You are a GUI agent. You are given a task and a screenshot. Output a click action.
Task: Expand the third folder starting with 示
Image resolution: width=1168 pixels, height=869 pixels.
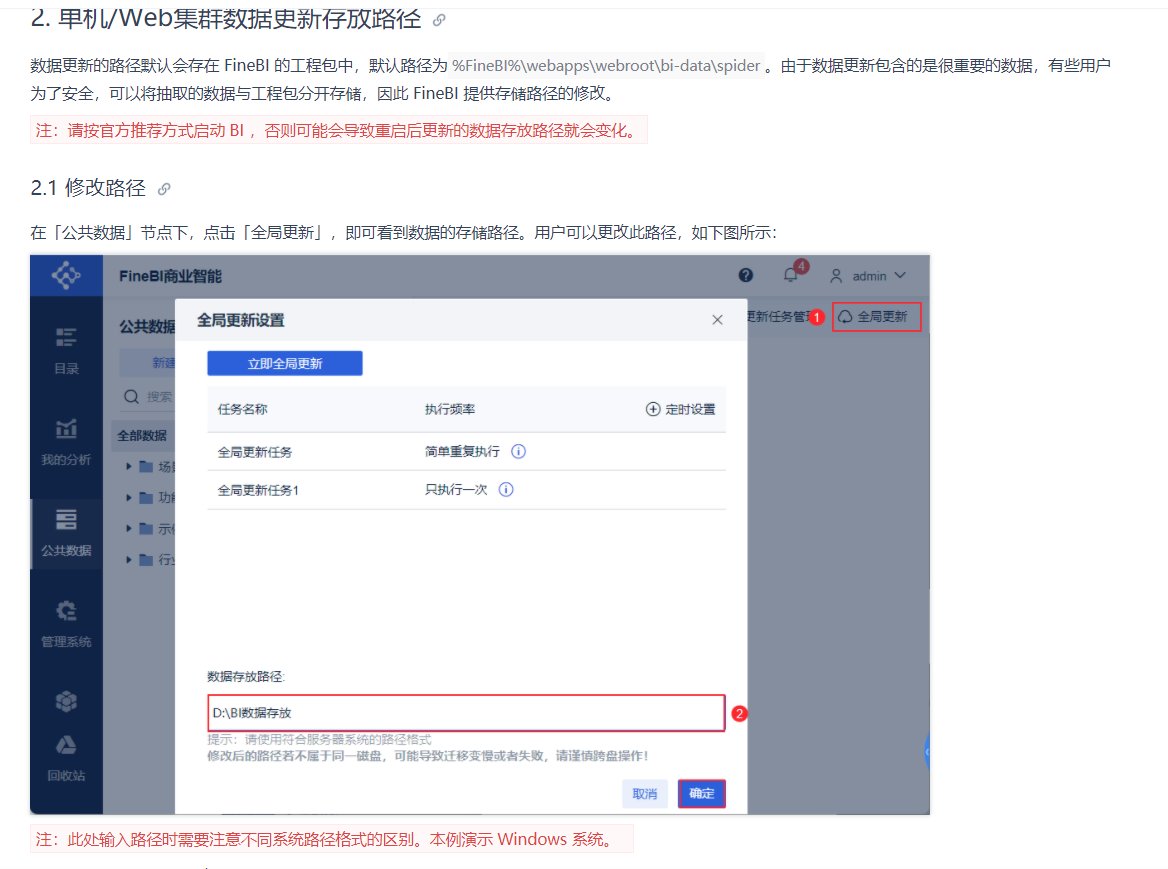click(129, 529)
